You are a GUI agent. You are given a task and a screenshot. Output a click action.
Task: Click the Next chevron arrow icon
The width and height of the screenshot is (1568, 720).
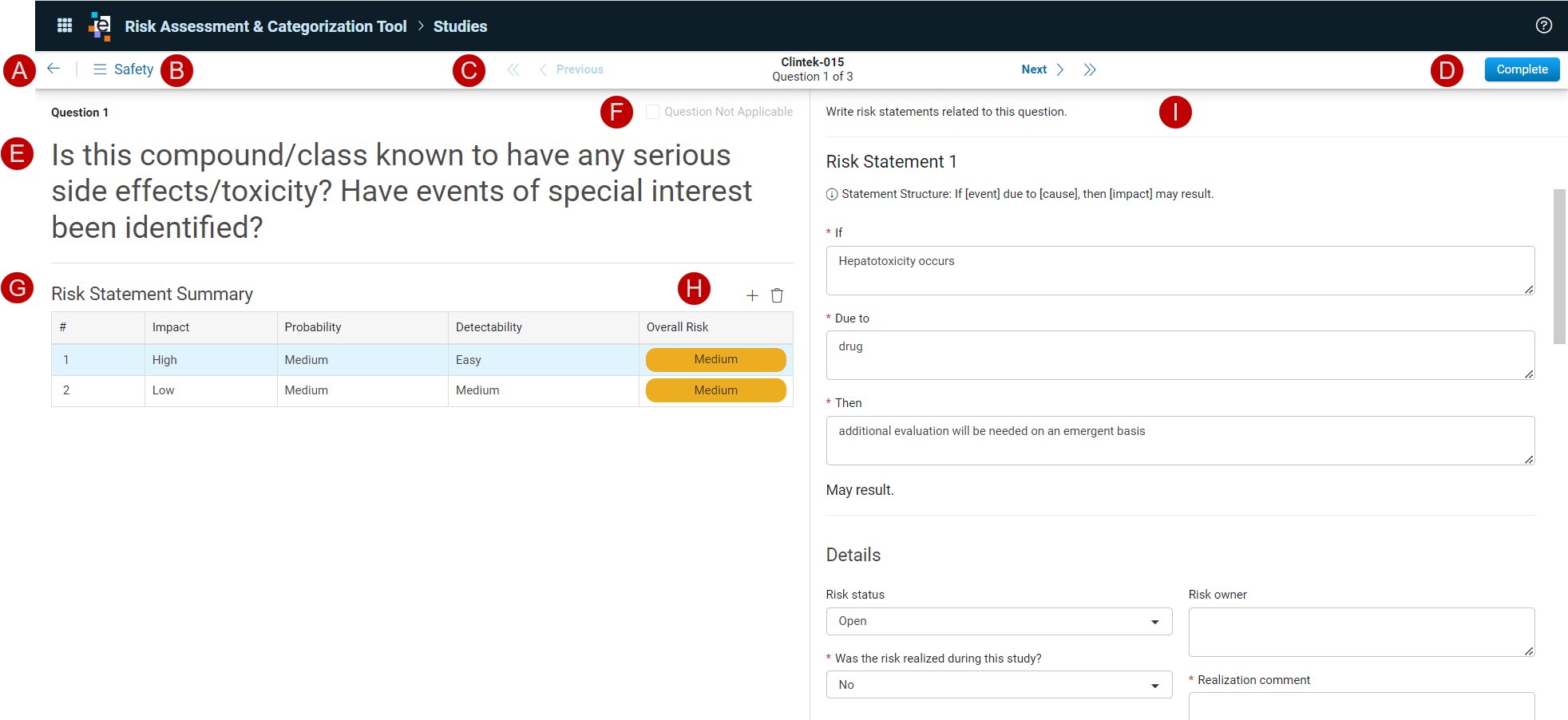1060,69
